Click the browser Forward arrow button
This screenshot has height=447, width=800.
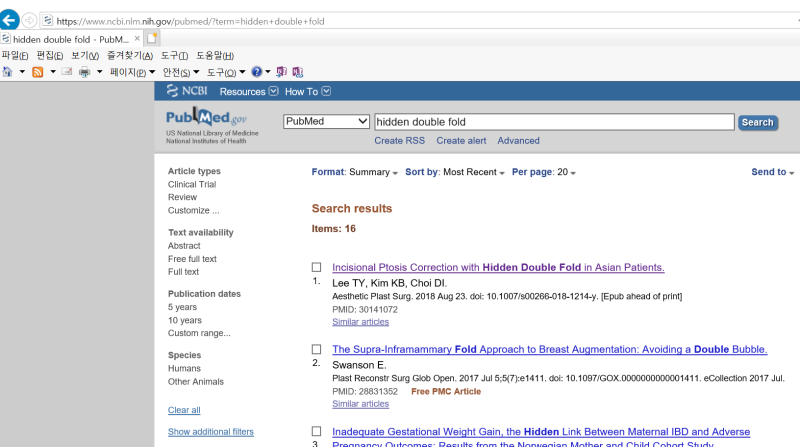29,20
